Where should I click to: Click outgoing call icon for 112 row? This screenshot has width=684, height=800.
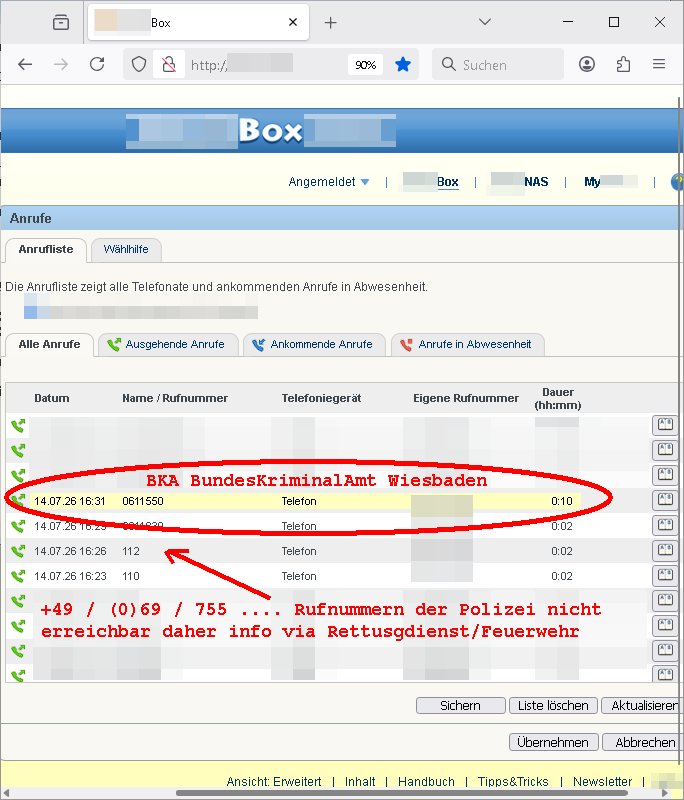tap(18, 551)
